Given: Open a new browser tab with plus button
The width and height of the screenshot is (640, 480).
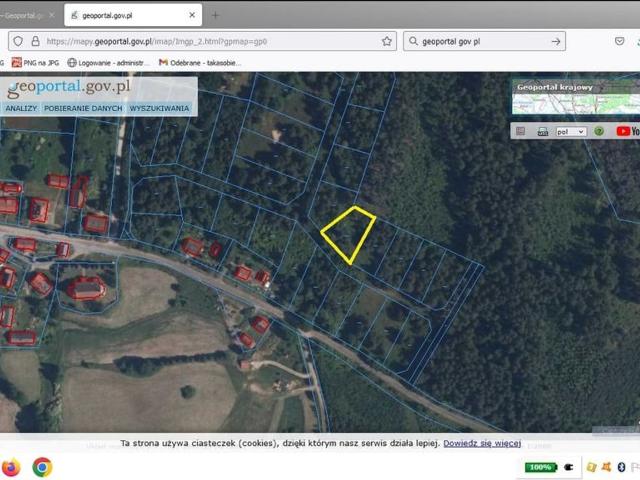Looking at the screenshot, I should [x=215, y=15].
